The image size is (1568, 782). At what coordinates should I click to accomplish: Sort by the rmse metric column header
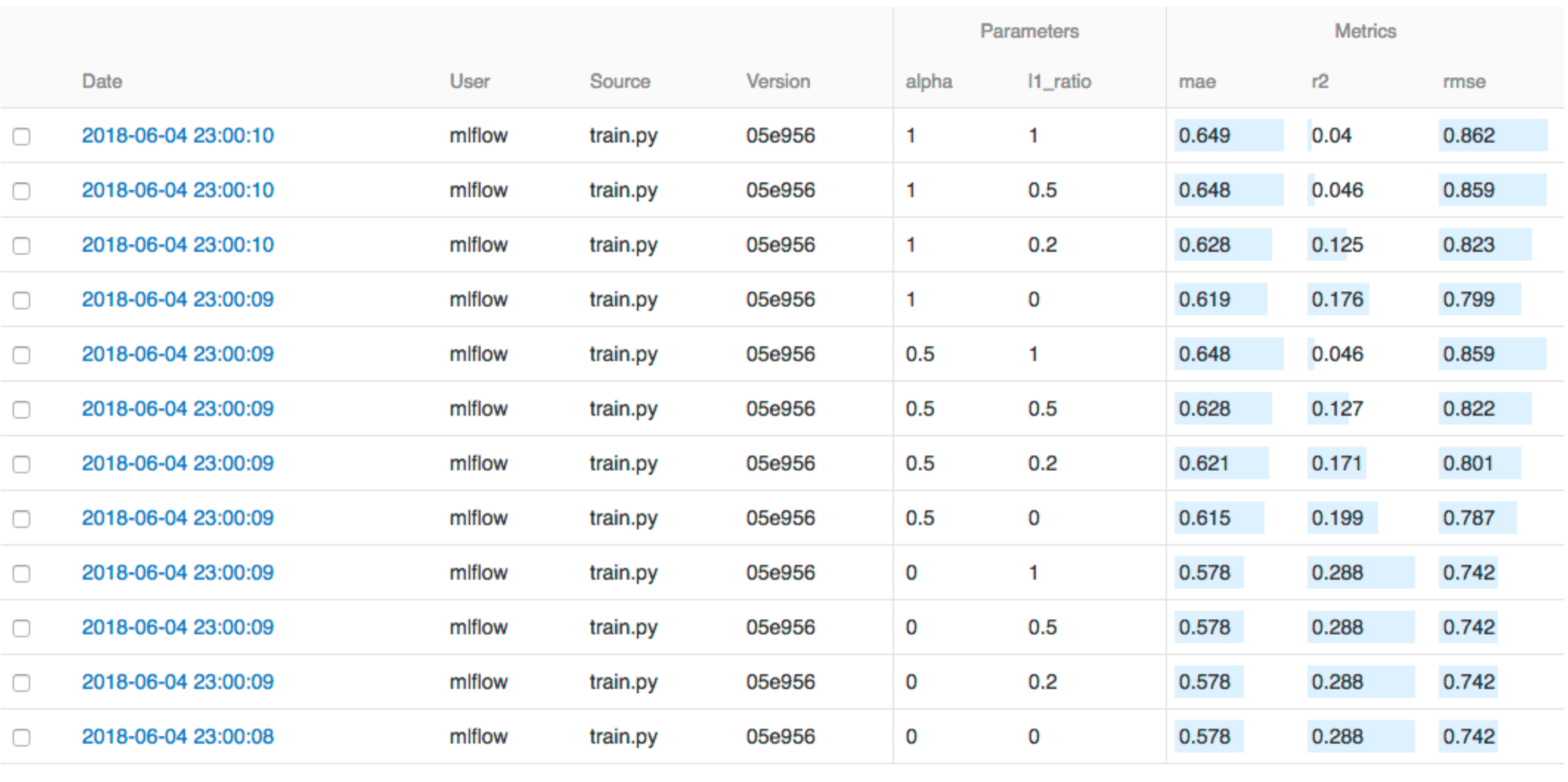1464,81
